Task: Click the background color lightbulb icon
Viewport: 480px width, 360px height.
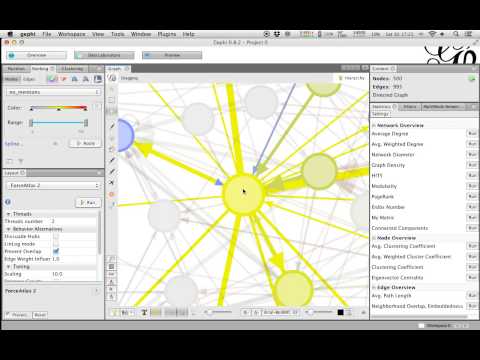Action: (114, 312)
